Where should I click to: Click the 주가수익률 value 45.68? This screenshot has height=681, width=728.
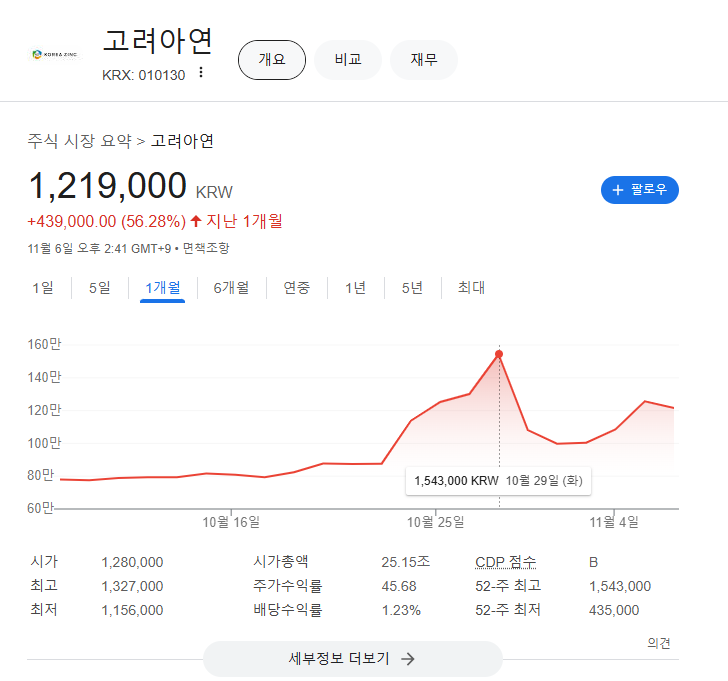(x=399, y=586)
